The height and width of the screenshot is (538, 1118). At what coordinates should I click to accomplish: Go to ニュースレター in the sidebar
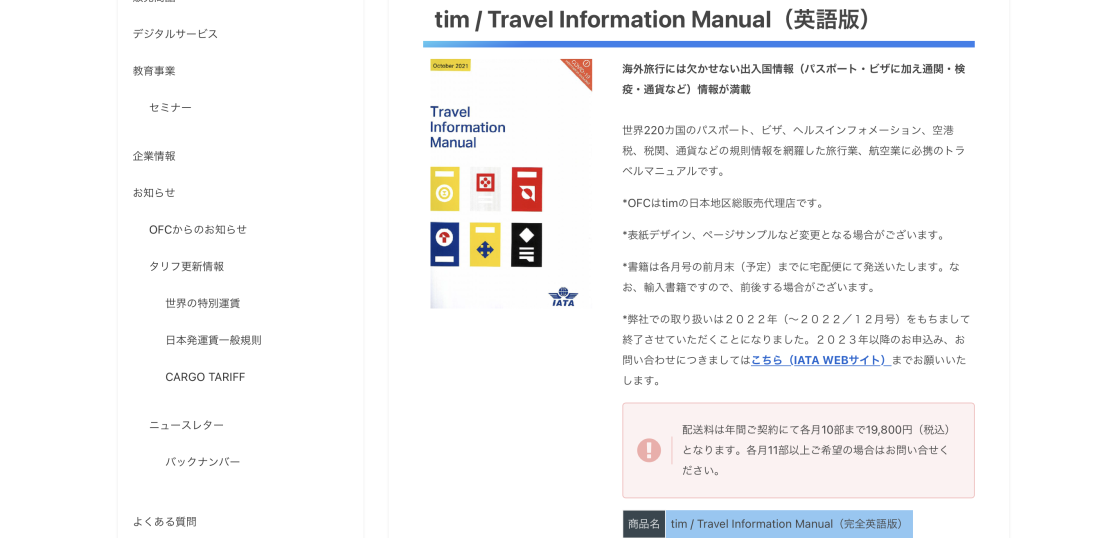click(x=186, y=425)
